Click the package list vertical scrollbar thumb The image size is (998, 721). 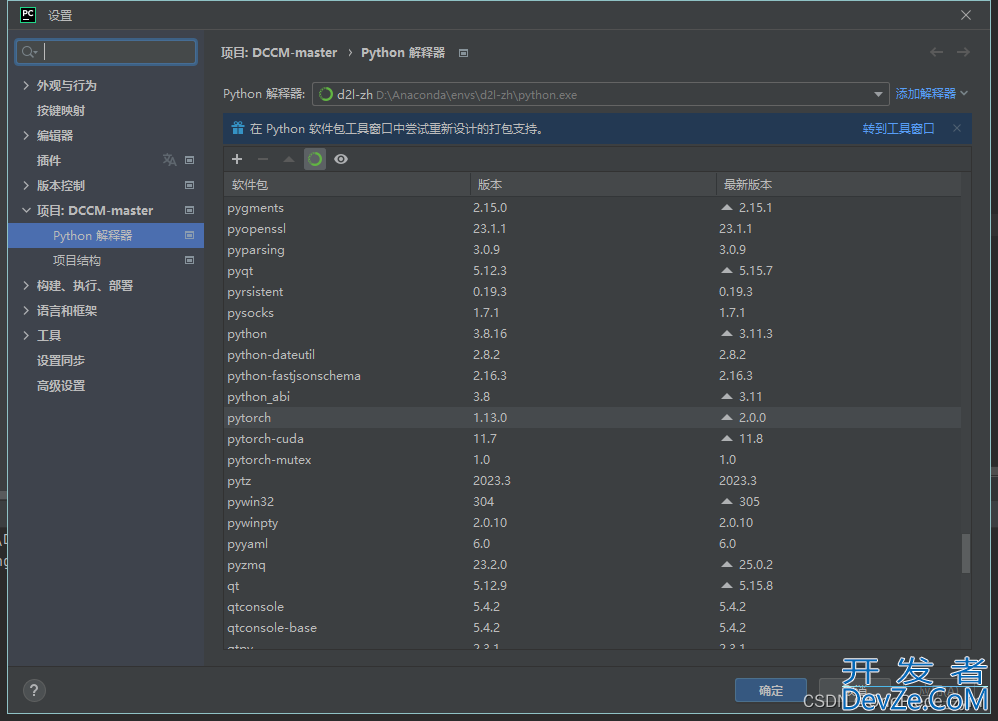pos(966,553)
